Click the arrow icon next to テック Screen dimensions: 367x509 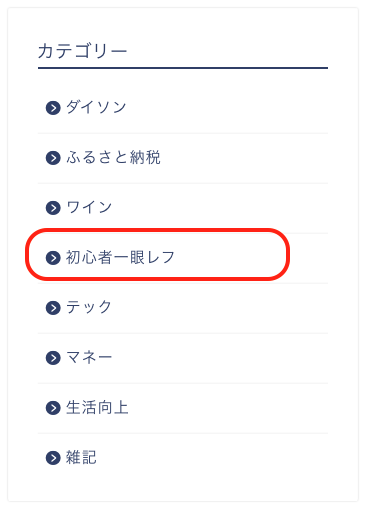[x=53, y=308]
